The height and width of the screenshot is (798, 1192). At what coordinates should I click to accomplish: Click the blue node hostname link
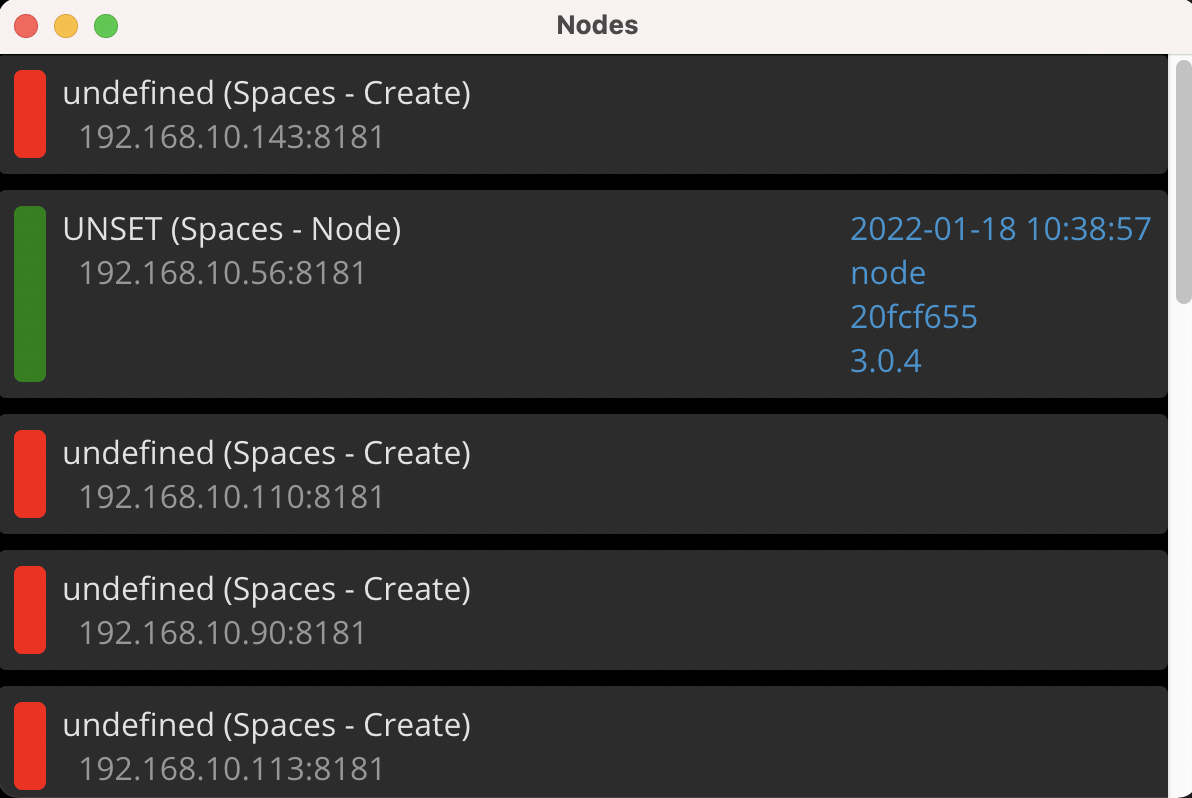click(887, 272)
